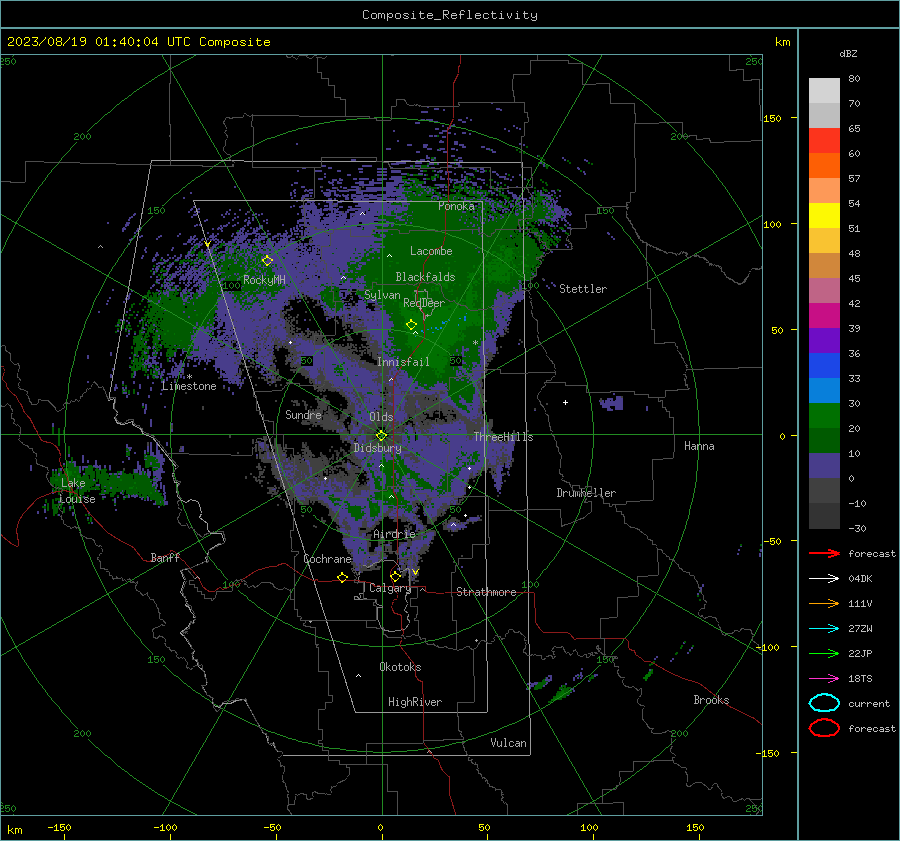
Task: Click the magenta 18TS arrow in legend
Action: pos(824,679)
